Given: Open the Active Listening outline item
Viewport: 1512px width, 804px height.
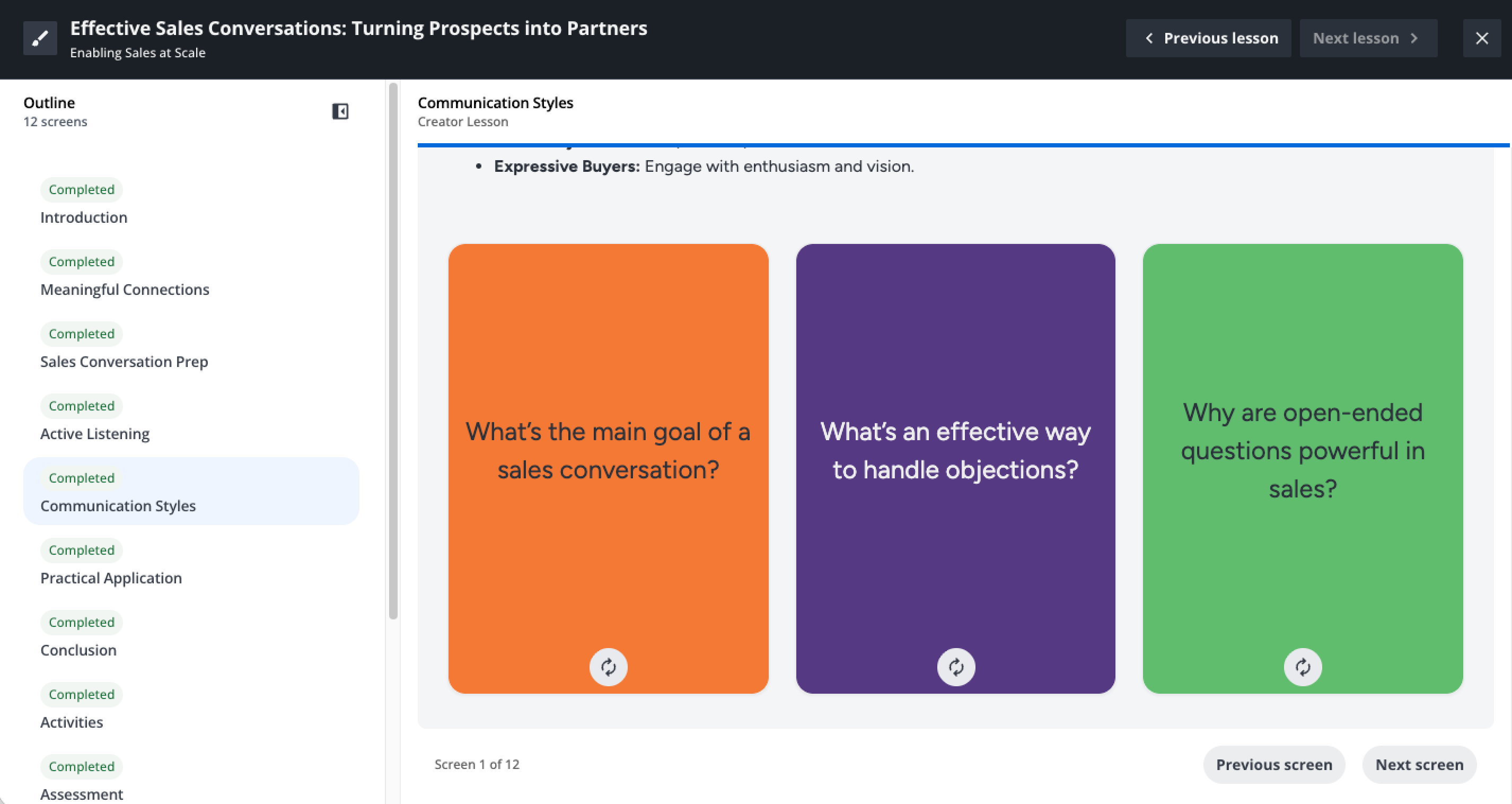Looking at the screenshot, I should point(94,434).
